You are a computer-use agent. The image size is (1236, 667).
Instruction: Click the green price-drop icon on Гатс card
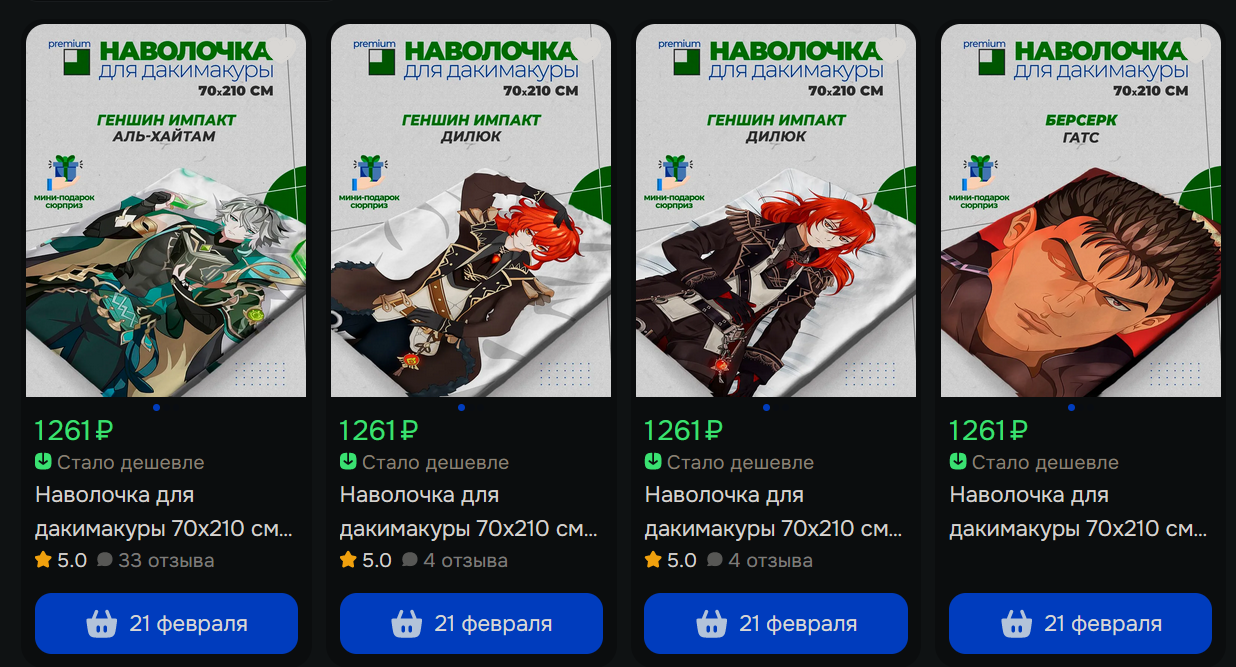click(x=958, y=462)
